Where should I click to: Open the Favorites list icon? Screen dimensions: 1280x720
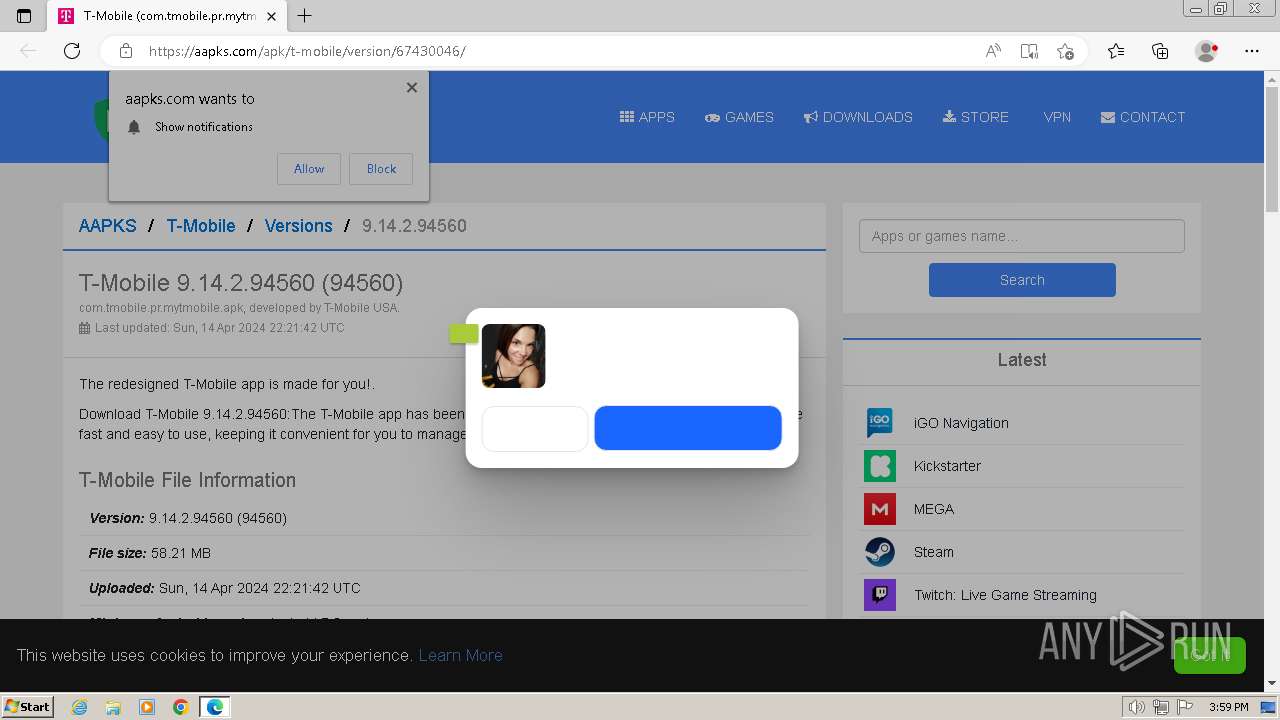1116,51
